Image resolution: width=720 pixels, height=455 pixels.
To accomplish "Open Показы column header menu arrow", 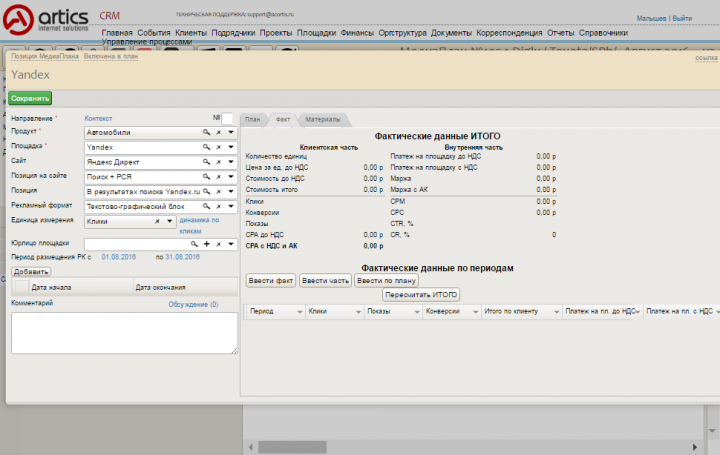I will (417, 312).
